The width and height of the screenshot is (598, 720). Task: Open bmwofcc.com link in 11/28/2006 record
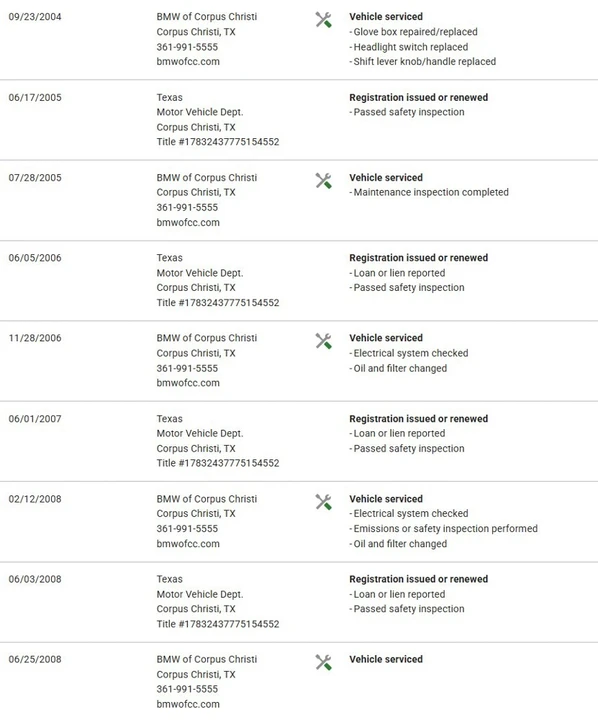pos(188,383)
